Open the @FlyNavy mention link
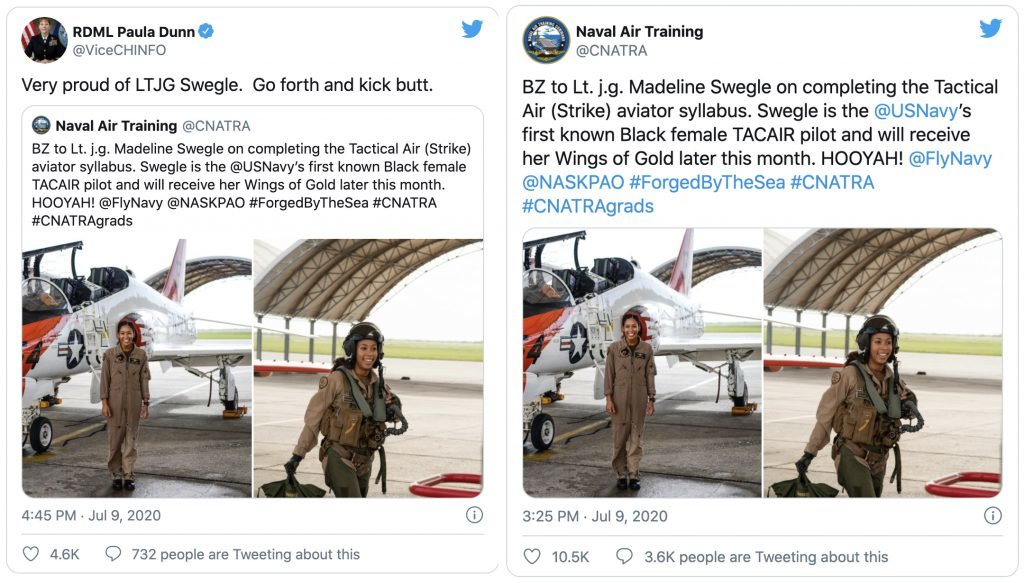Image resolution: width=1024 pixels, height=583 pixels. click(x=953, y=157)
